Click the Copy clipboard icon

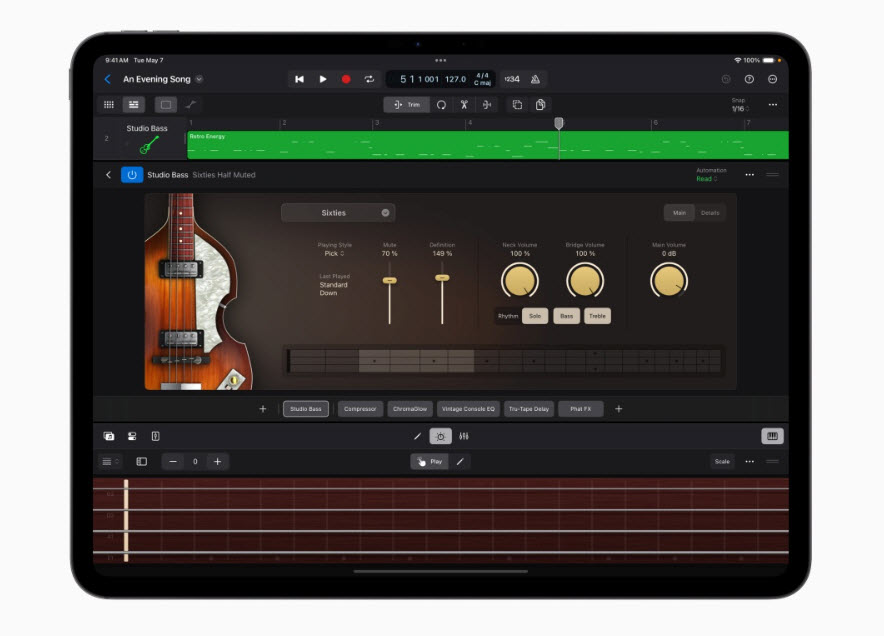click(x=540, y=105)
